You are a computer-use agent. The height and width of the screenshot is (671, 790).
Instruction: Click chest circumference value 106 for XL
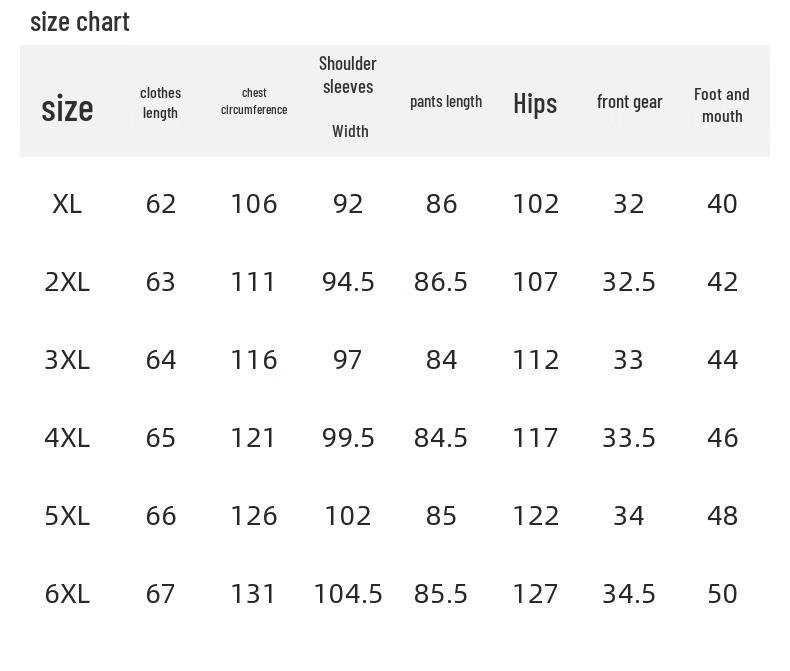coord(254,204)
